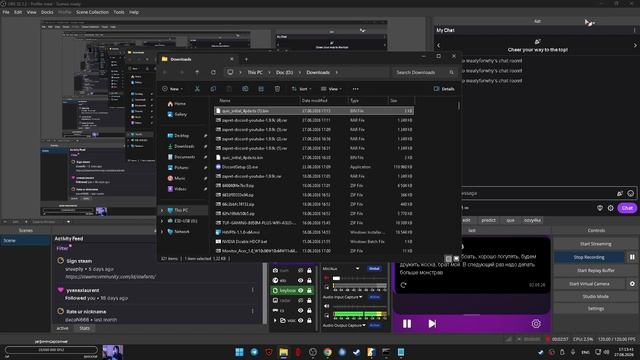Image resolution: width=640 pixels, height=360 pixels.
Task: Click the Studio Mode button
Action: click(x=596, y=296)
